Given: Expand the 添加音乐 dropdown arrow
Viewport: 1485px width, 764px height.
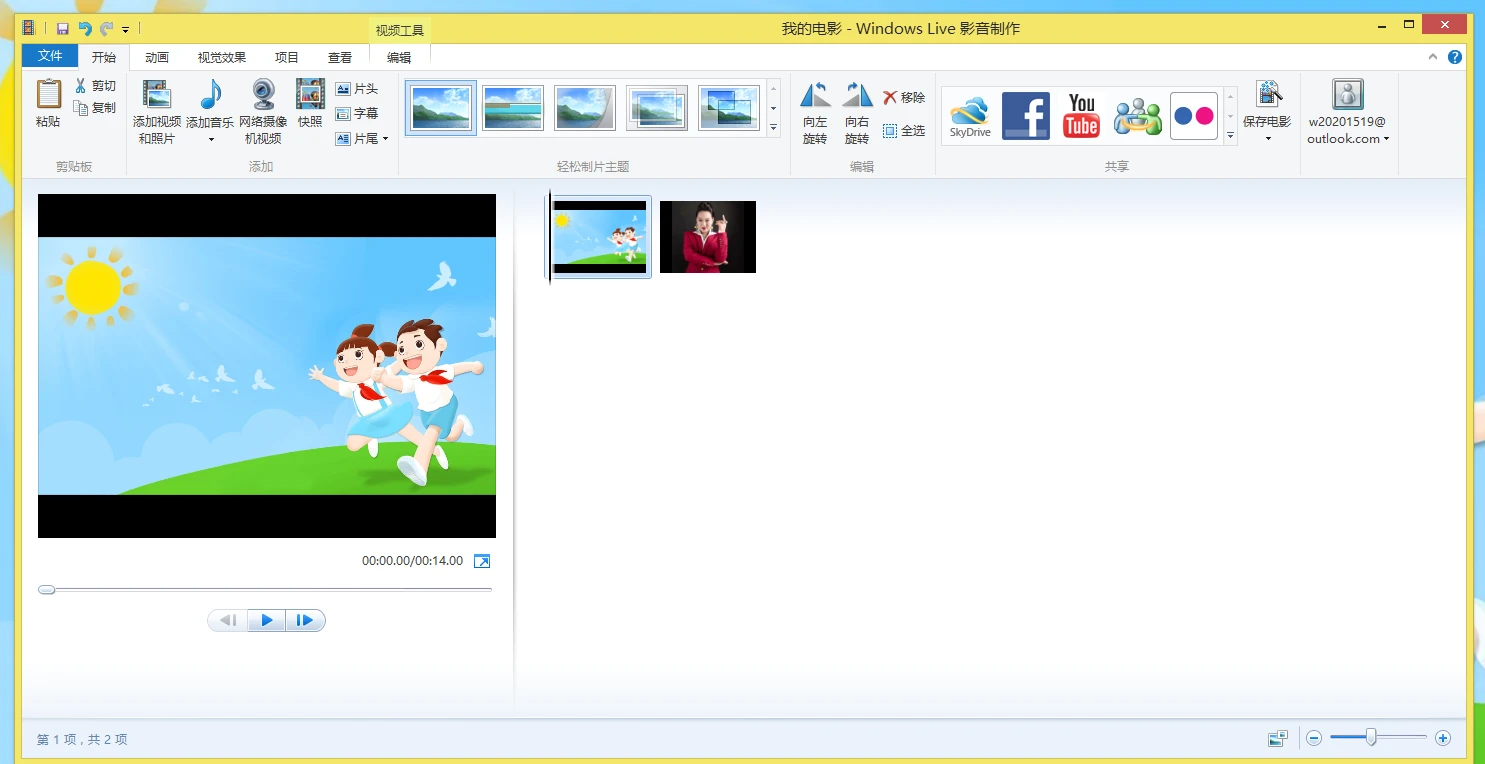Looking at the screenshot, I should click(211, 140).
